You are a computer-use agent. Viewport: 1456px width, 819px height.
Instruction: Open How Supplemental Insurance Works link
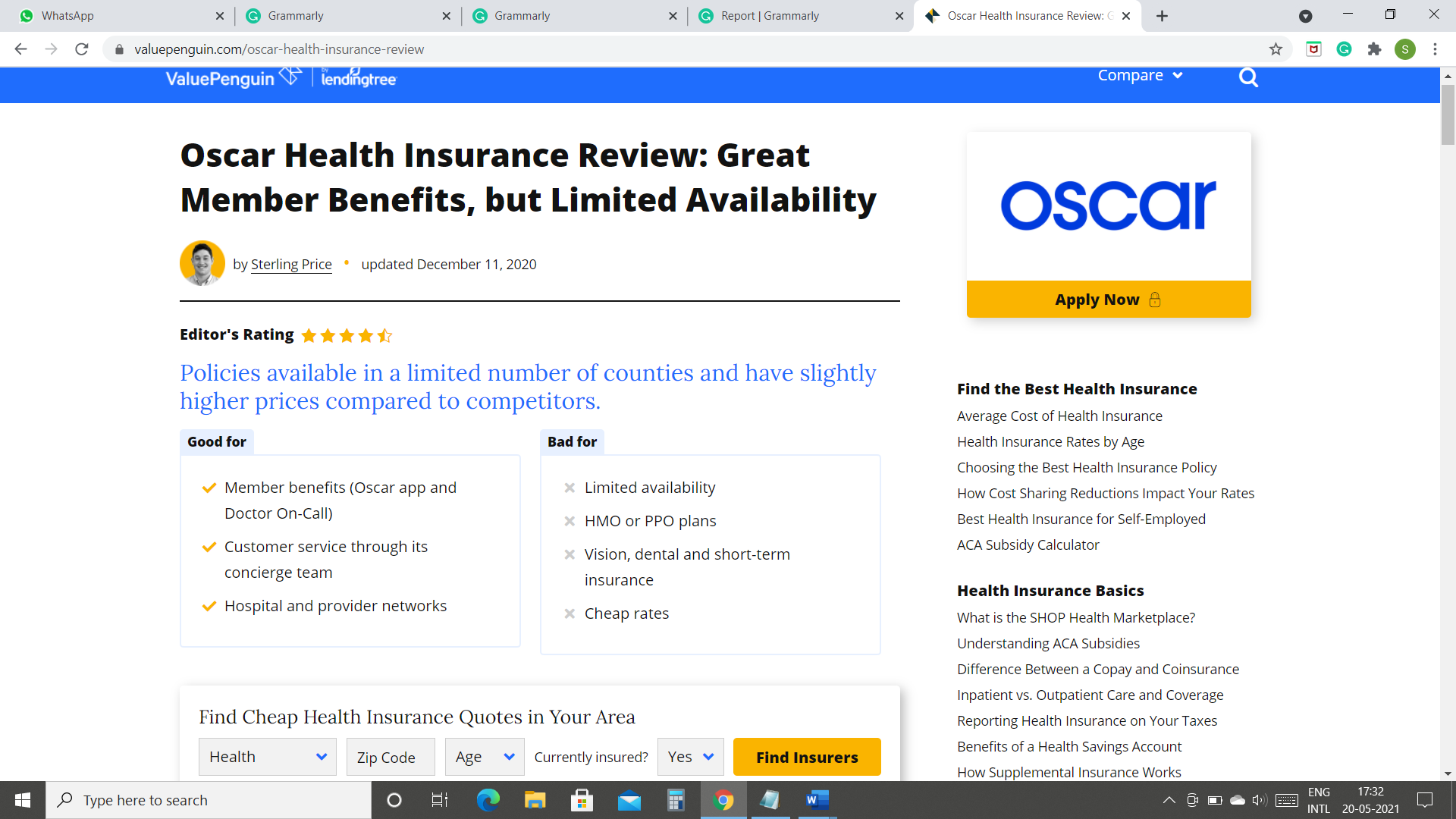point(1068,773)
